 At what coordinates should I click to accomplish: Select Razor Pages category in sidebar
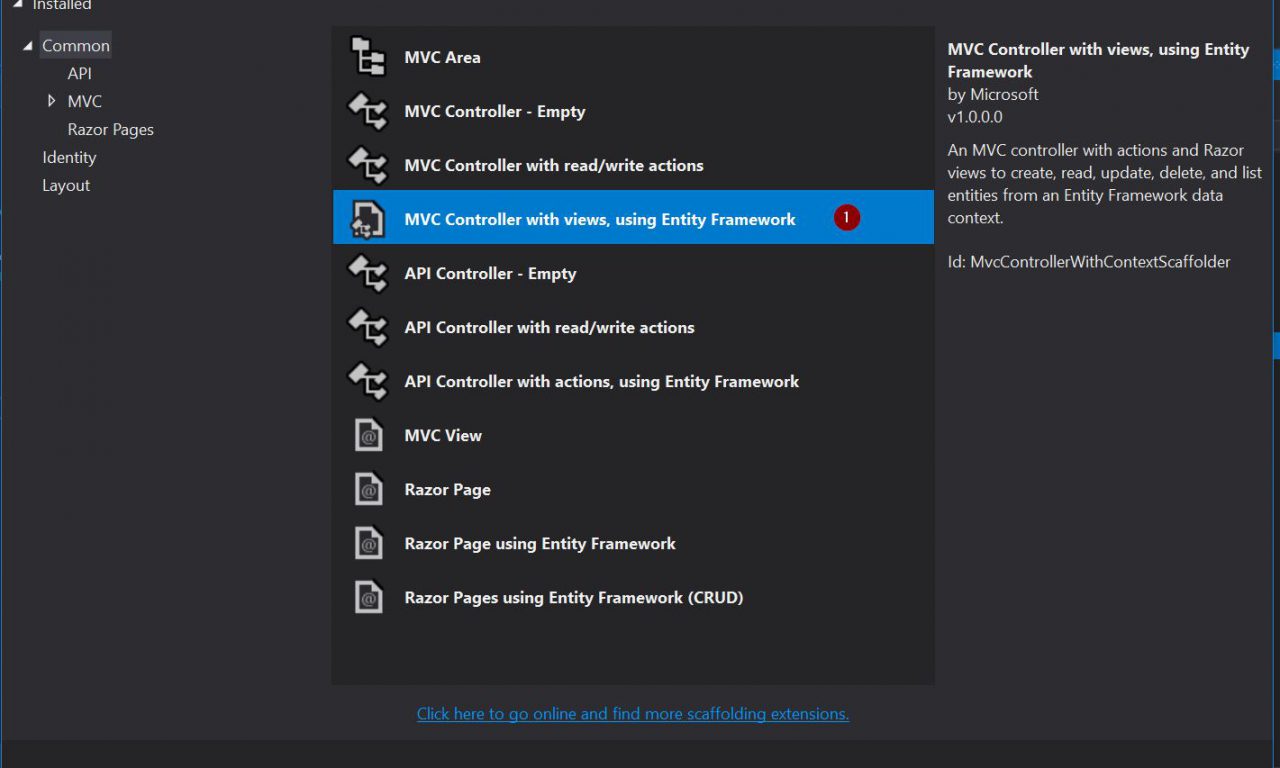(110, 129)
